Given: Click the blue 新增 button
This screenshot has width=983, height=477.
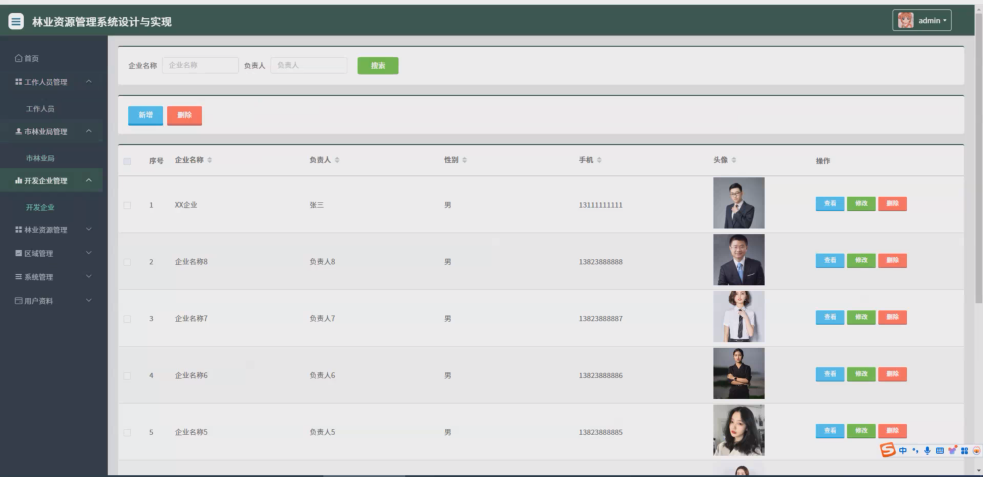Looking at the screenshot, I should (x=145, y=115).
